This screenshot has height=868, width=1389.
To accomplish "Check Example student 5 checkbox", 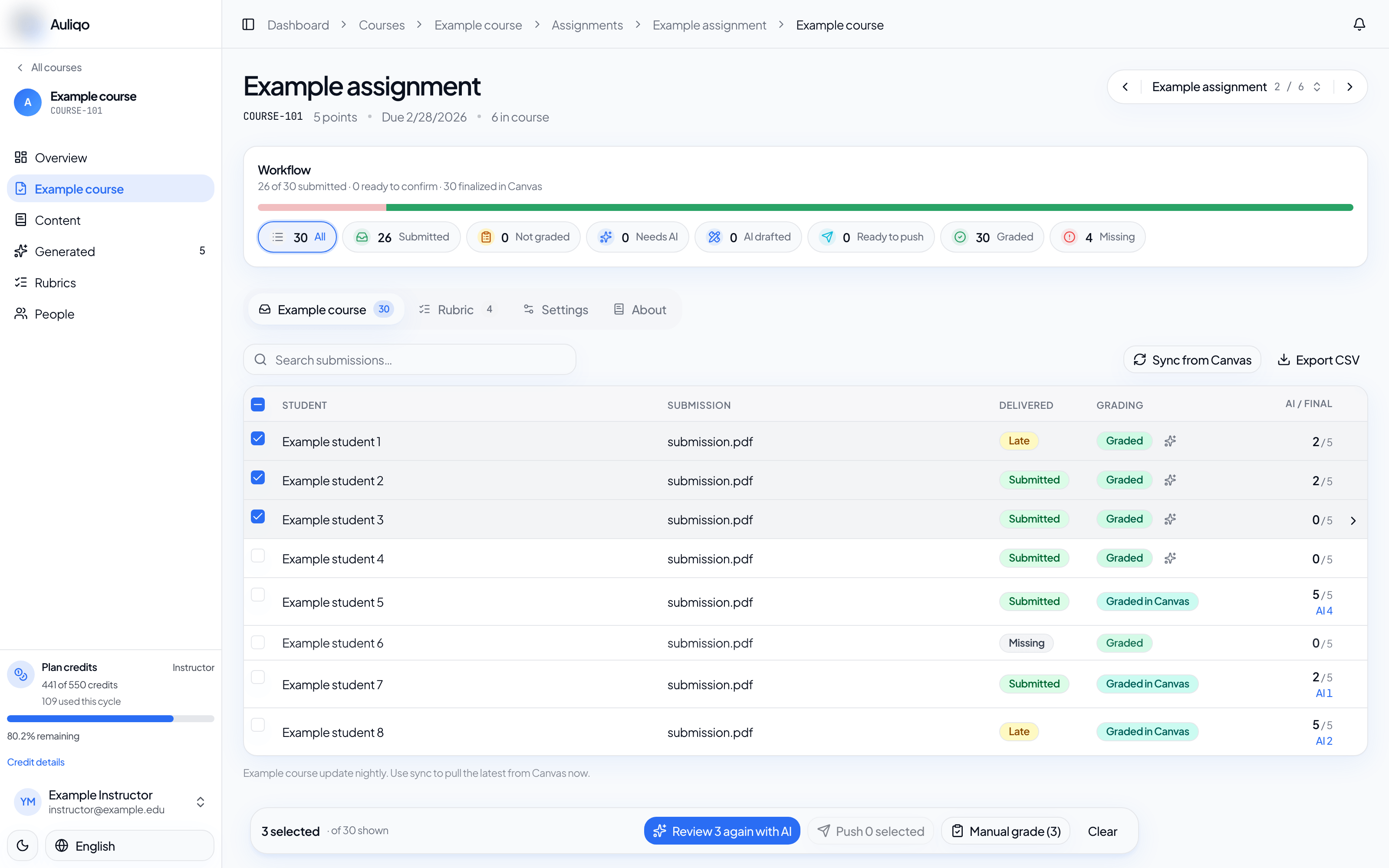I will point(258,595).
